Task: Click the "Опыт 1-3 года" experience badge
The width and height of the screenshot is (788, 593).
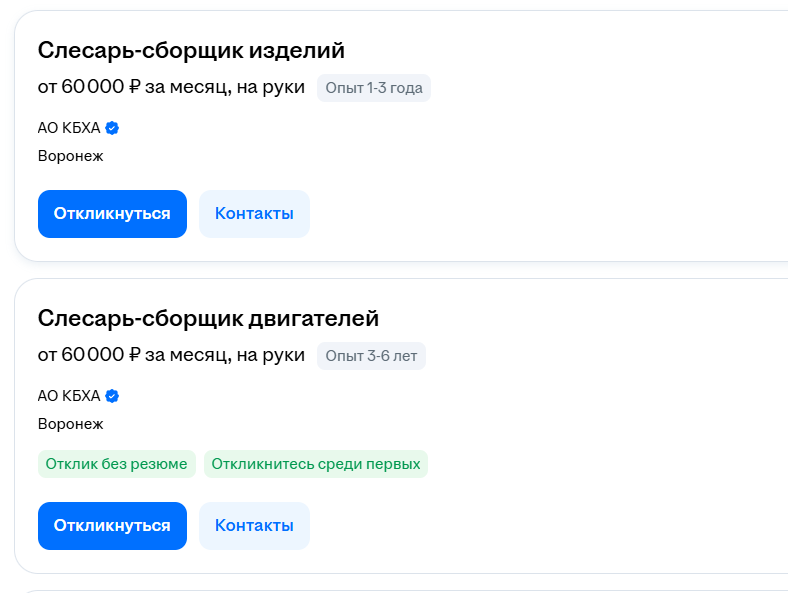Action: click(374, 88)
